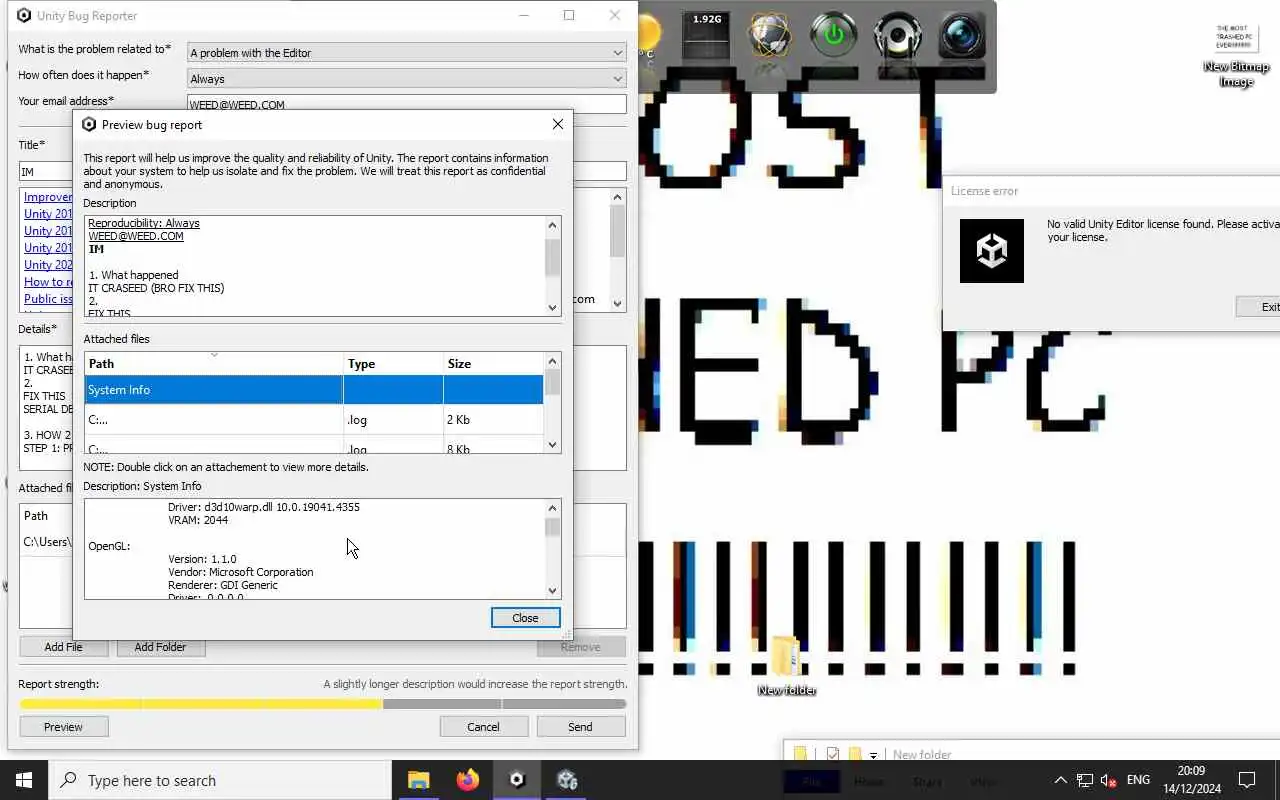Click the Unity icon in Preview bug report title

(89, 125)
